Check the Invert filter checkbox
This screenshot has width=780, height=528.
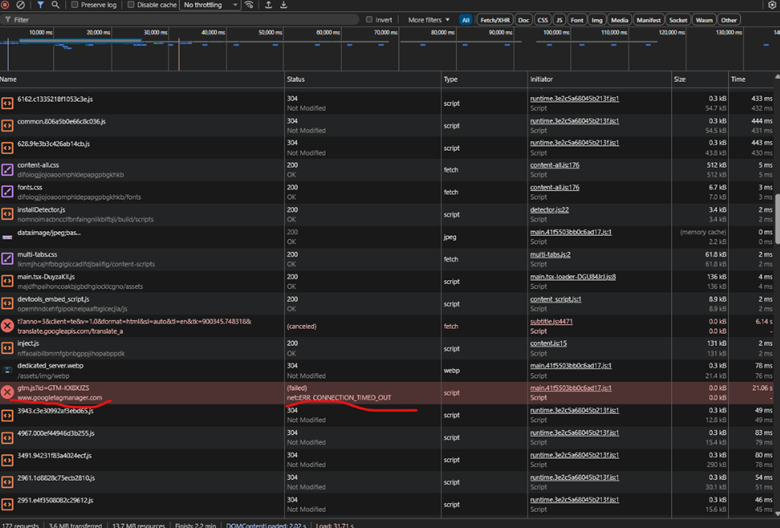click(369, 19)
